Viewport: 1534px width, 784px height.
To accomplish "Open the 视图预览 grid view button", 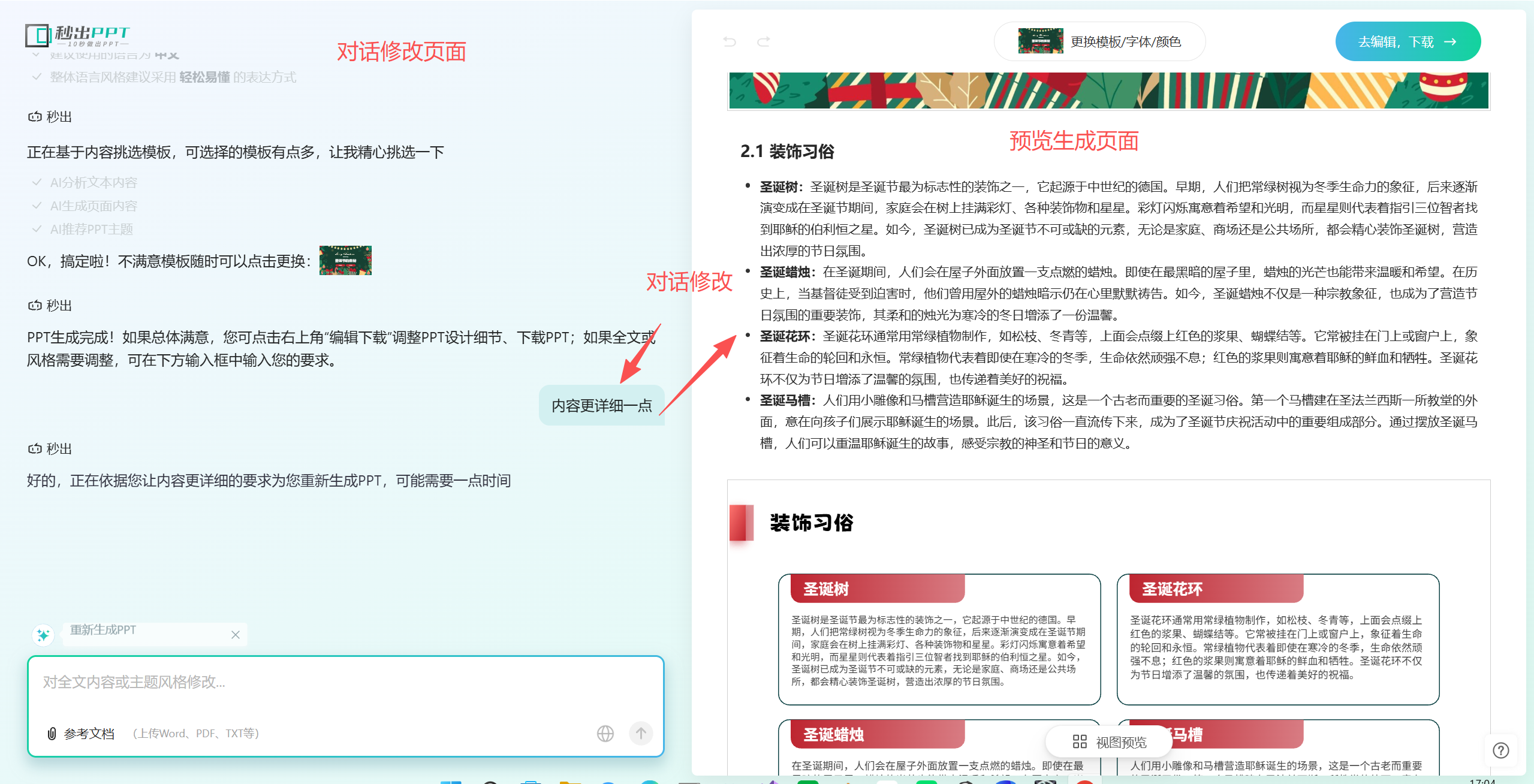I will [x=1109, y=742].
